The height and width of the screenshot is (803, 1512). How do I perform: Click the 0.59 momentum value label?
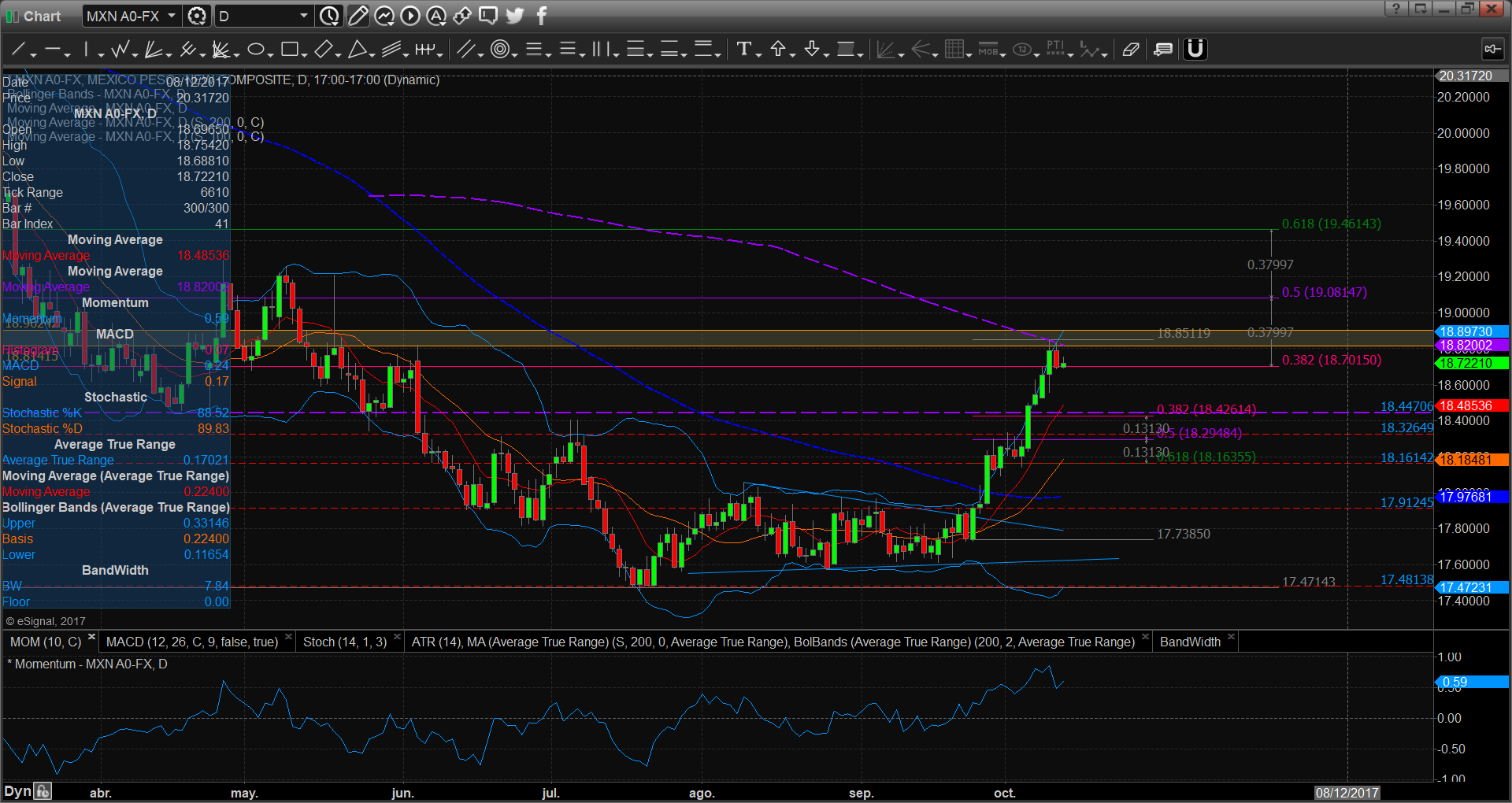coord(1472,682)
